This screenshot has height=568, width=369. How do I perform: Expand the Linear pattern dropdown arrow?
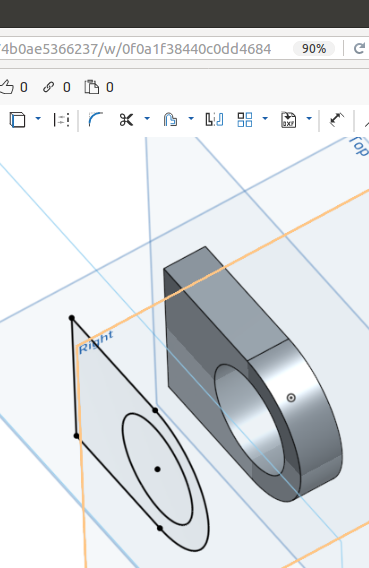pyautogui.click(x=265, y=118)
